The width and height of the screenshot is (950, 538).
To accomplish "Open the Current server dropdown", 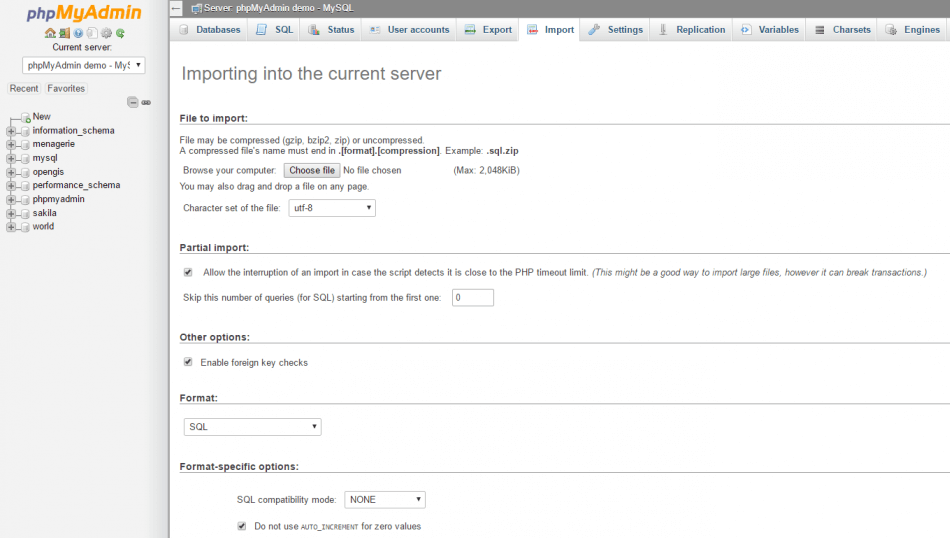I will coord(84,65).
